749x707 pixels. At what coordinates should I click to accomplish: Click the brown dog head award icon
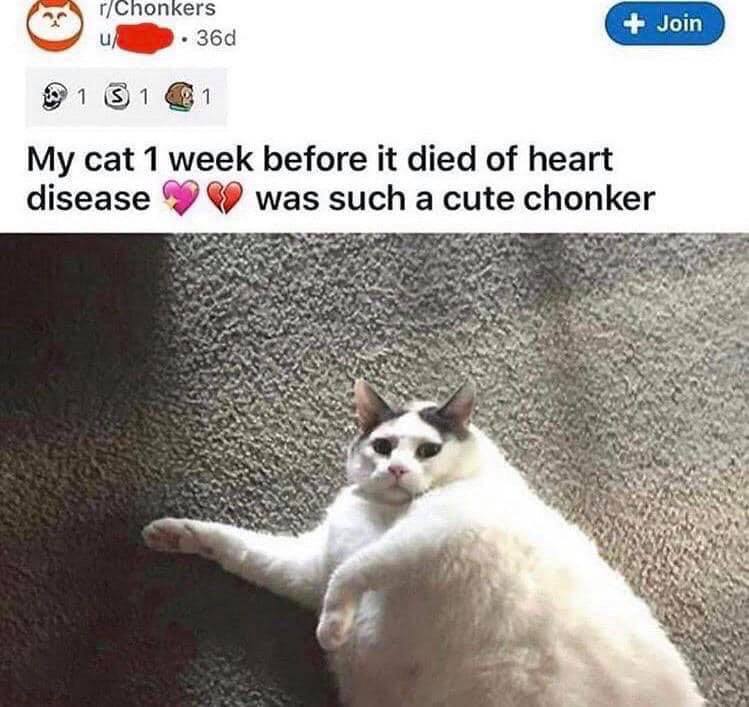tap(180, 97)
